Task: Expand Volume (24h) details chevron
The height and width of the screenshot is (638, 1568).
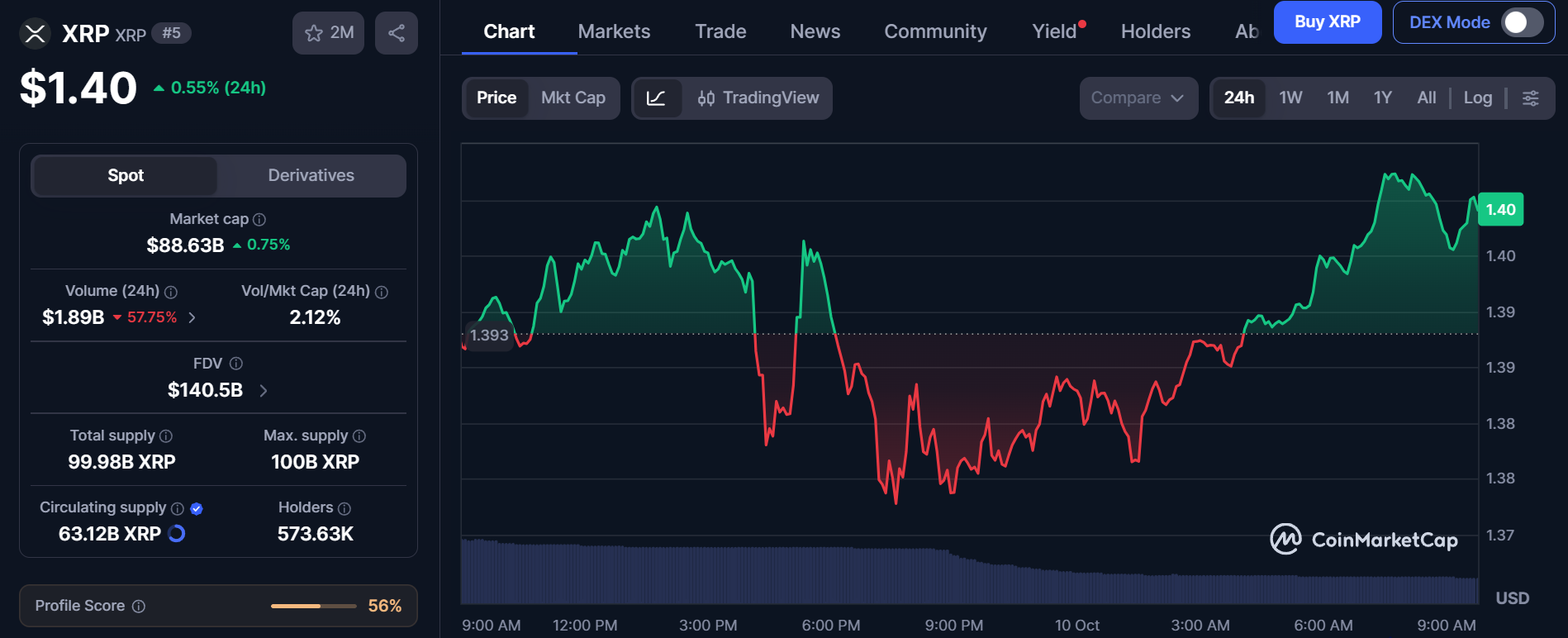Action: click(x=192, y=317)
